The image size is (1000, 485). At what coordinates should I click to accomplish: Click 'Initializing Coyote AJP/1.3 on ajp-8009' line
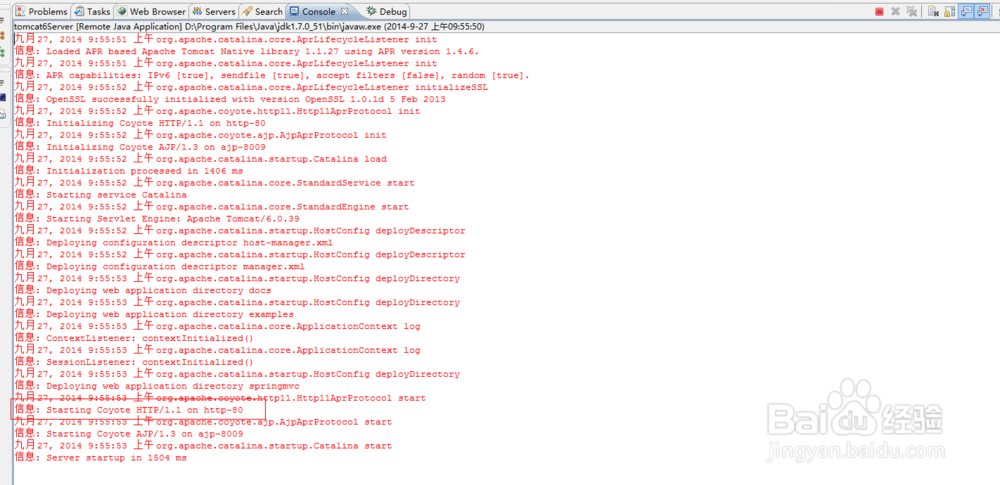pos(140,147)
